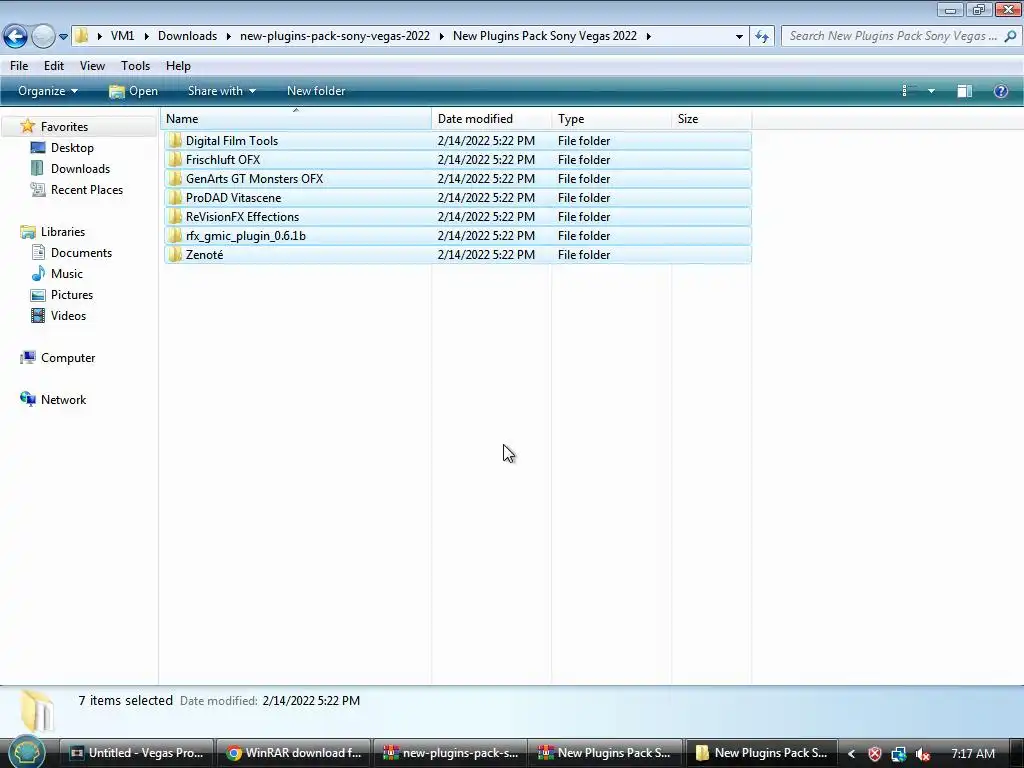Image resolution: width=1024 pixels, height=768 pixels.
Task: Switch to Untitled - Vegas Pro taskbar item
Action: click(x=136, y=753)
